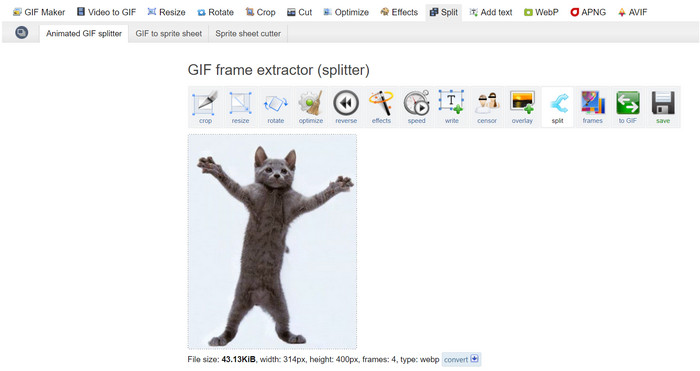
Task: Select the resize tool icon
Action: pyautogui.click(x=240, y=107)
